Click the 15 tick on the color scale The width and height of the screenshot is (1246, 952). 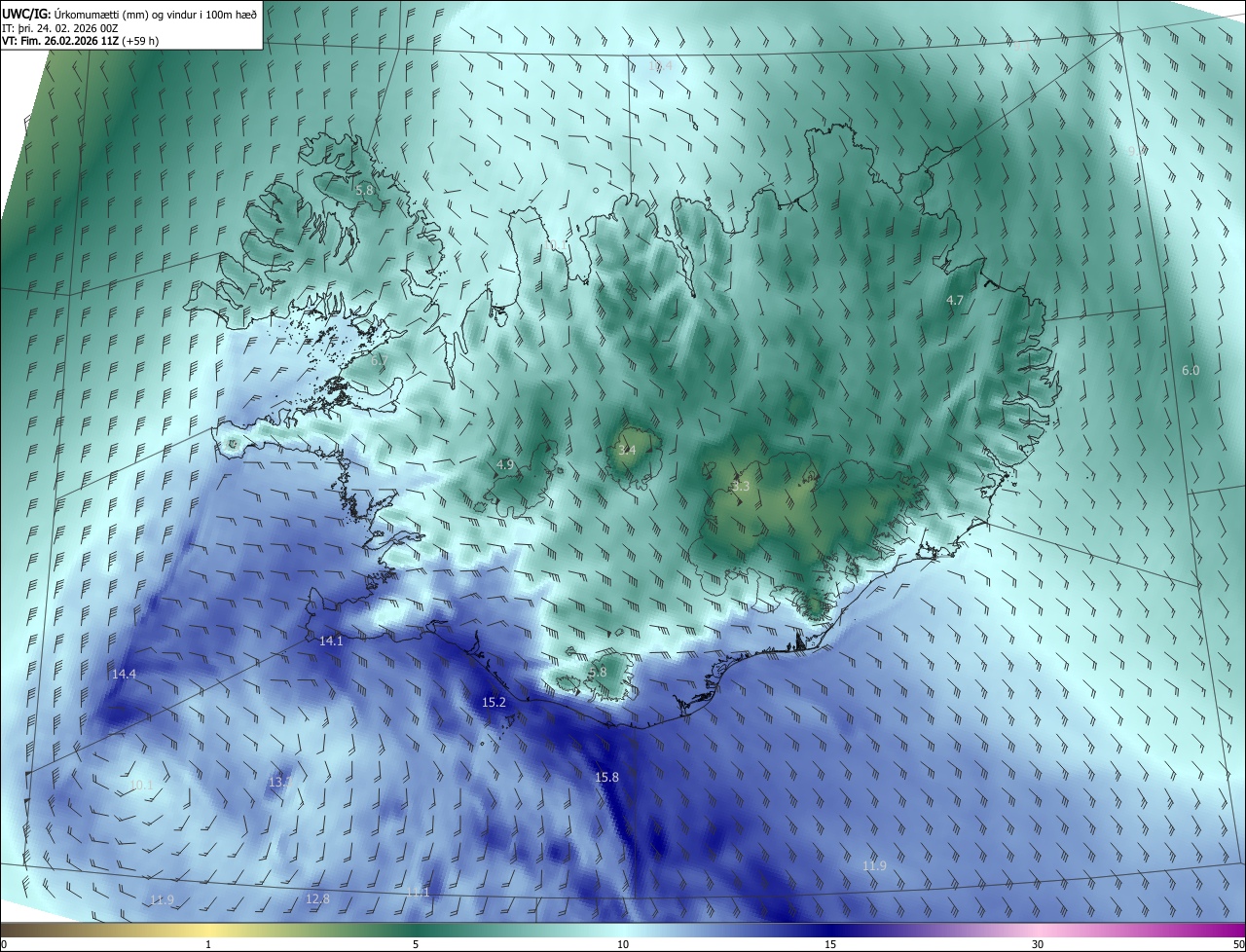pos(830,944)
